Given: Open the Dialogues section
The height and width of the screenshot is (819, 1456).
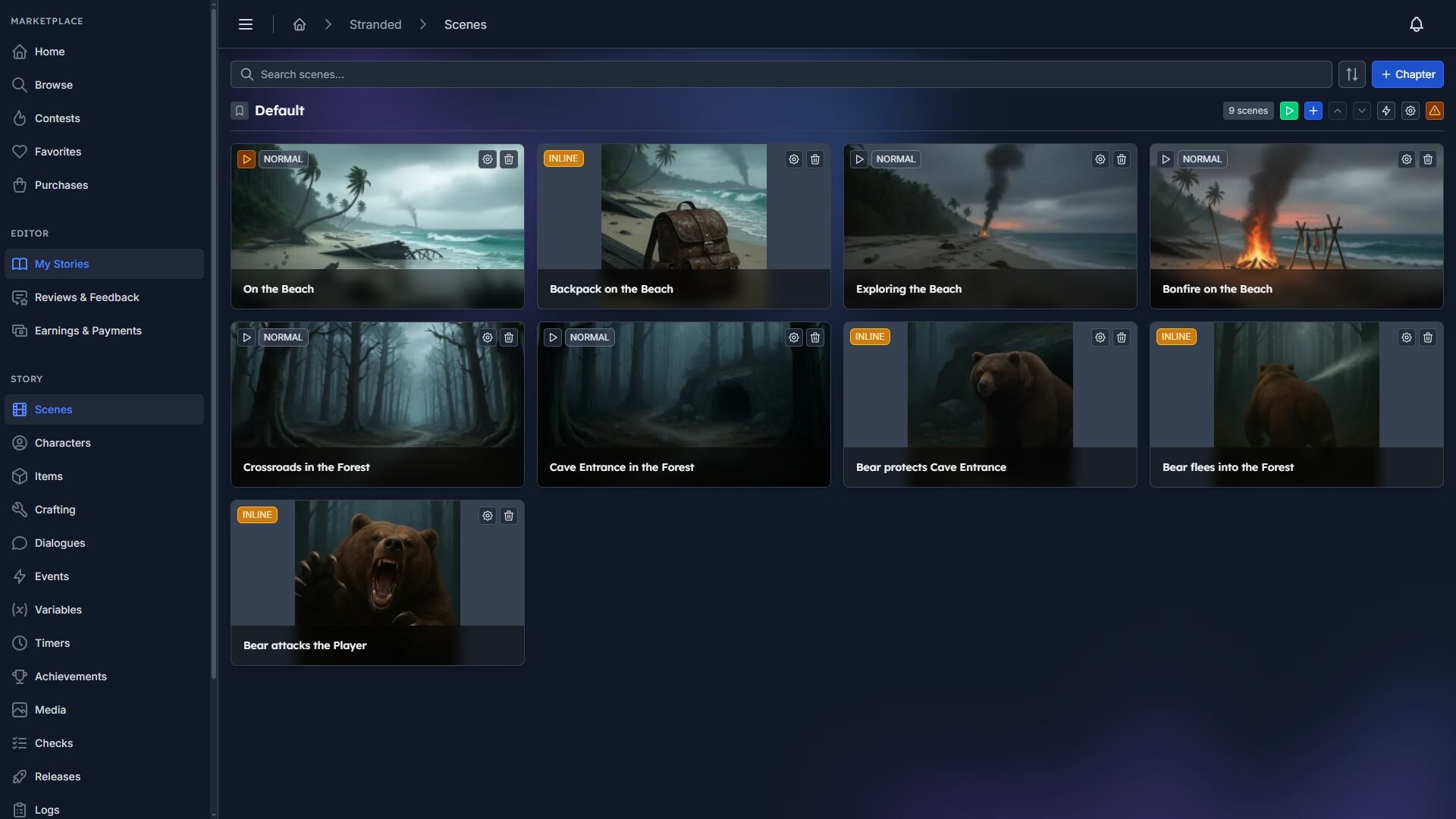Looking at the screenshot, I should (x=59, y=542).
